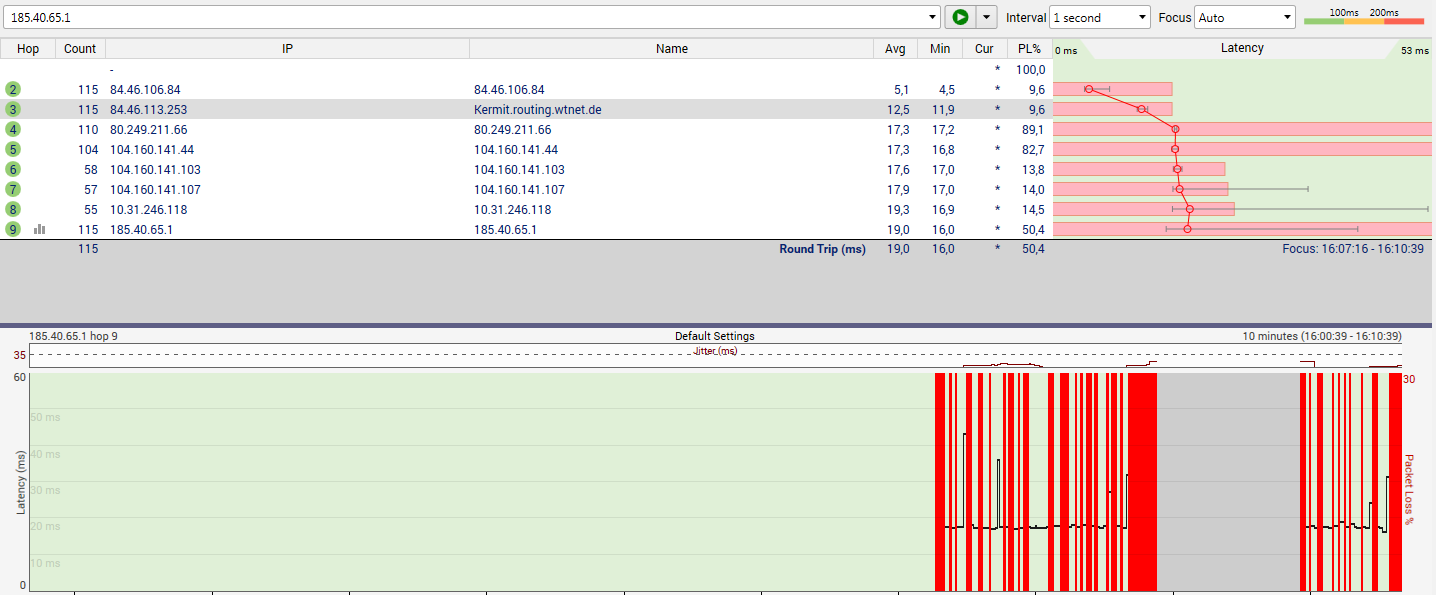Click IP cell 10.31.246.118
Viewport: 1436px width, 595px height.
[148, 210]
